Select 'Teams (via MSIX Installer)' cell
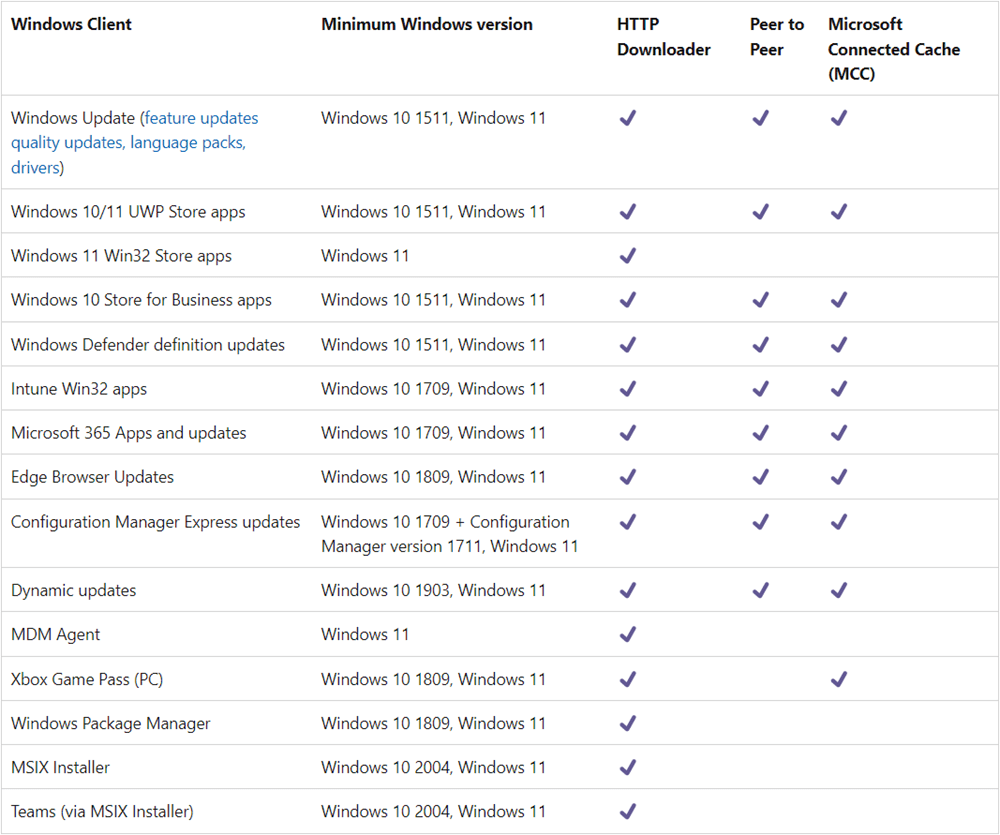The width and height of the screenshot is (1000, 835). click(x=102, y=811)
